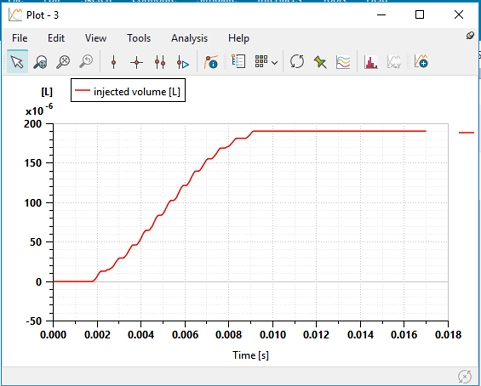The height and width of the screenshot is (386, 481).
Task: Click the refresh plot icon
Action: (297, 62)
